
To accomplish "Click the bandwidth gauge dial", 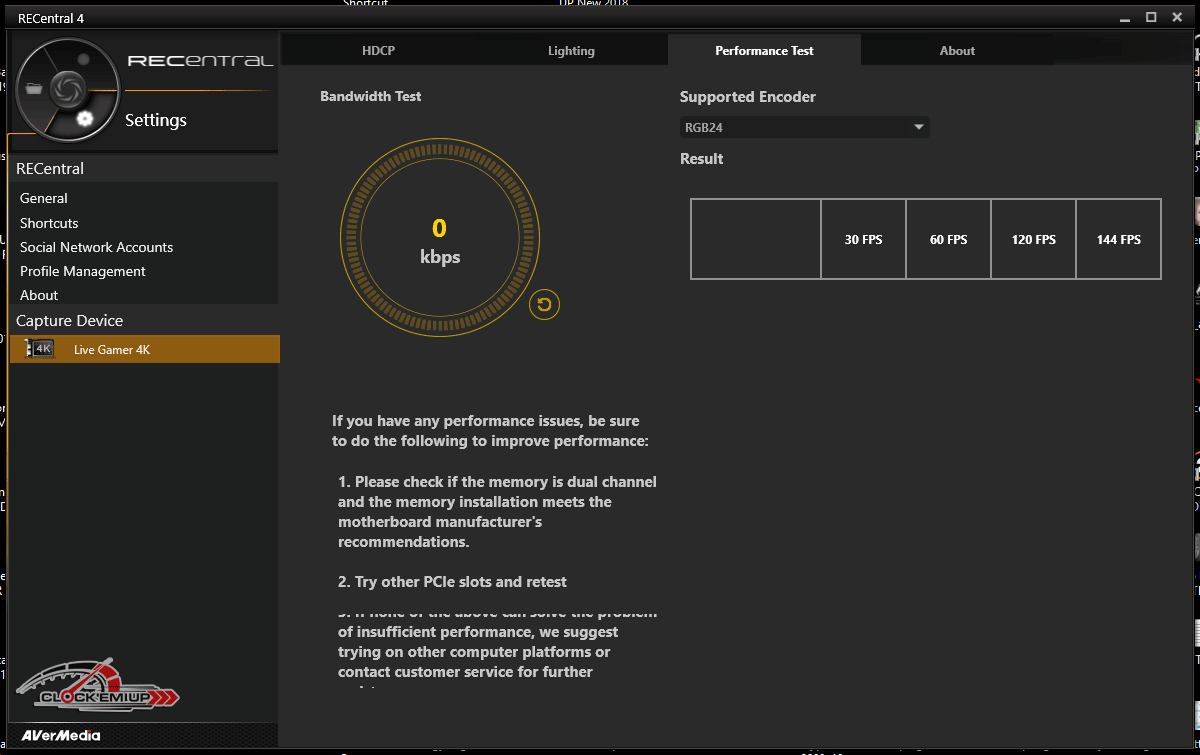I will click(440, 240).
